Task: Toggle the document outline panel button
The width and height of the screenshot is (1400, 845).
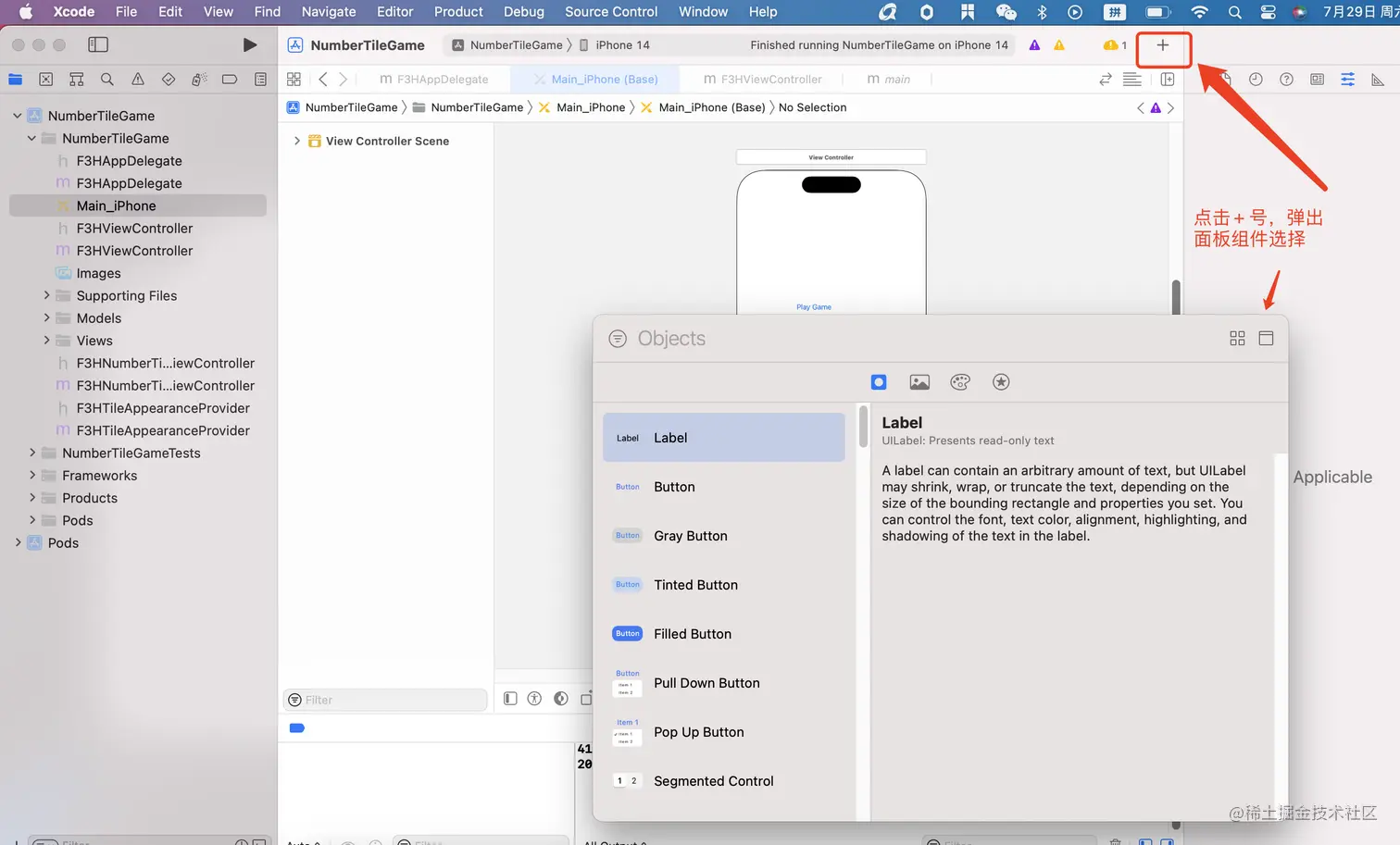Action: pos(510,699)
